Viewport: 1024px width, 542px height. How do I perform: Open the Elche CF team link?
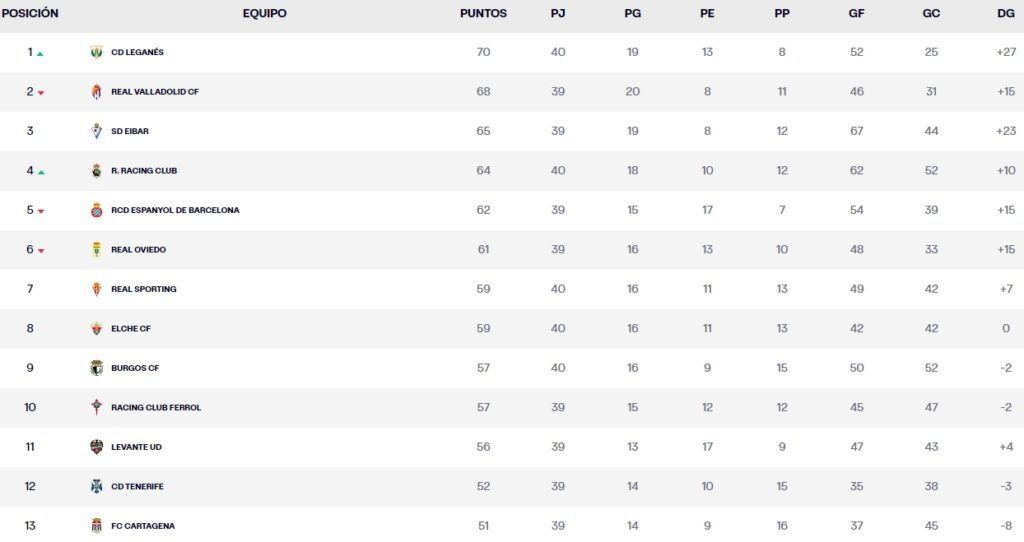(130, 329)
